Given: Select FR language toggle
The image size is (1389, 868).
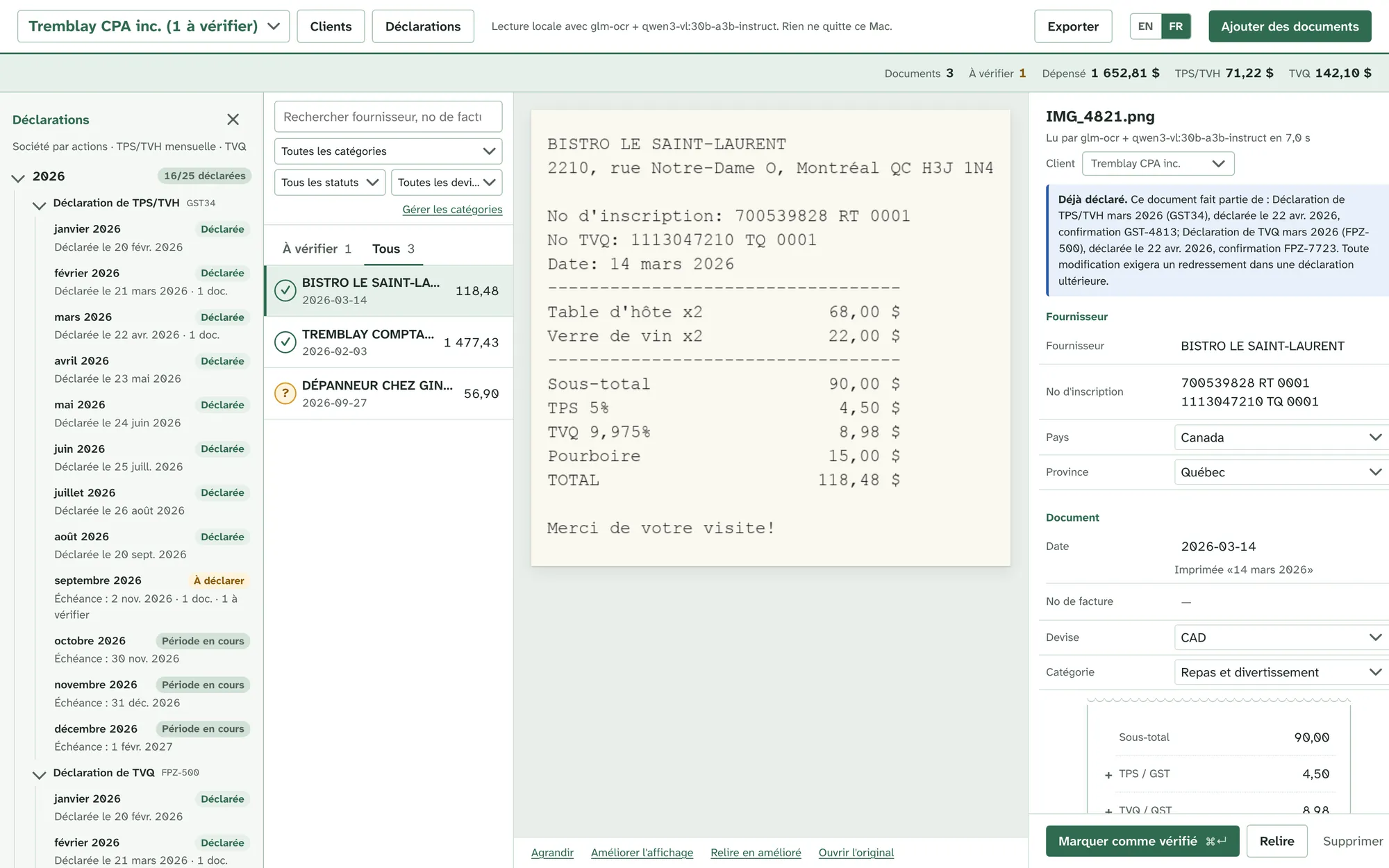Looking at the screenshot, I should 1176,26.
